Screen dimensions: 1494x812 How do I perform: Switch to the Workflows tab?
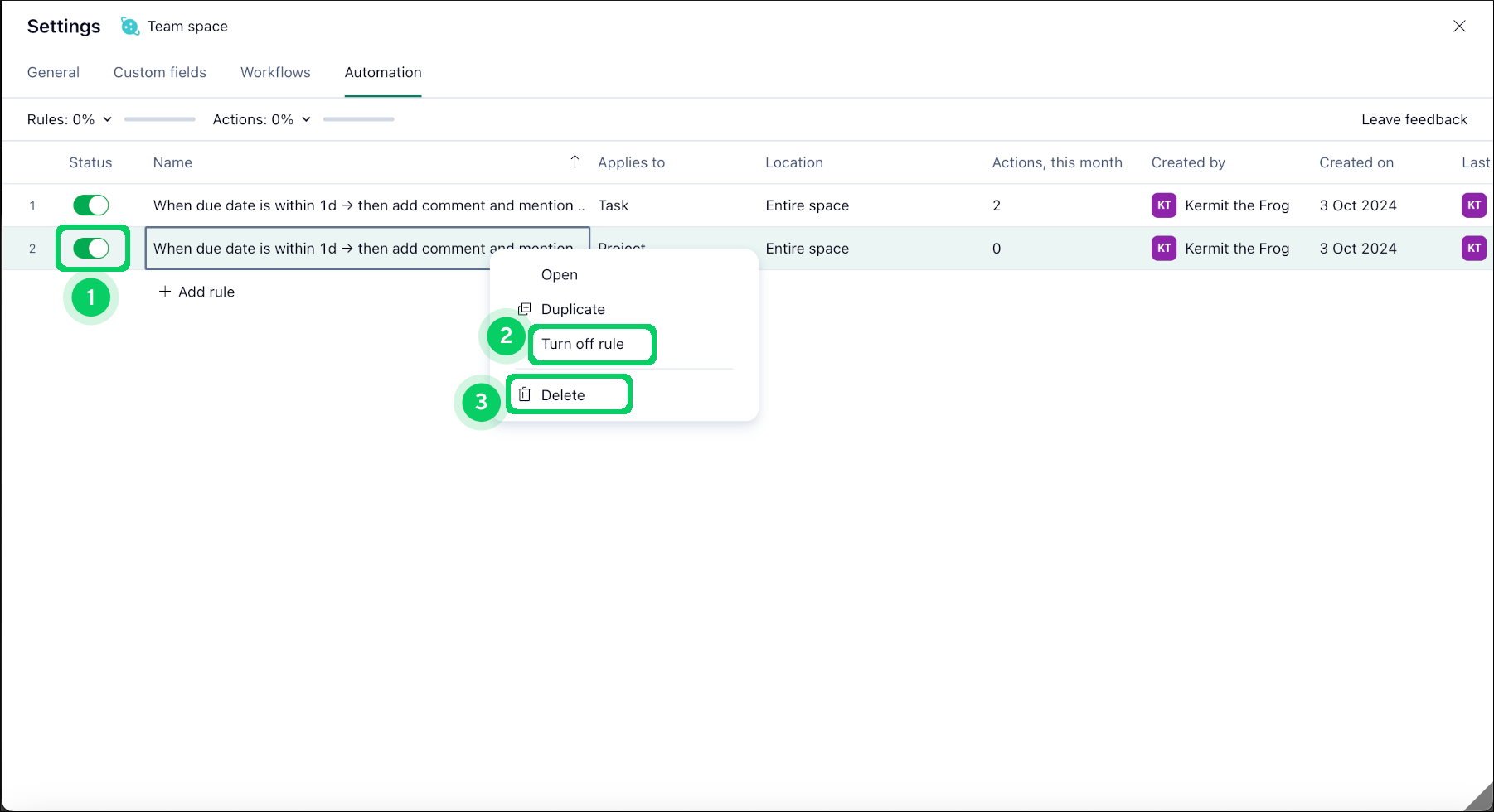275,73
